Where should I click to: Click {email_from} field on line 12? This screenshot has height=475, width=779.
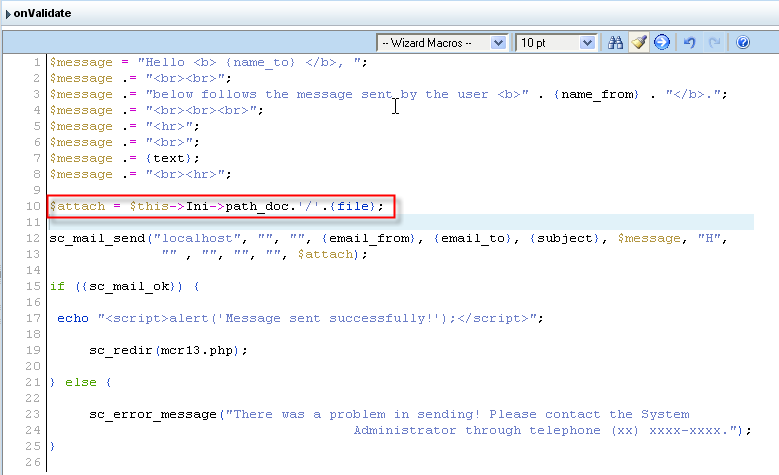[369, 238]
